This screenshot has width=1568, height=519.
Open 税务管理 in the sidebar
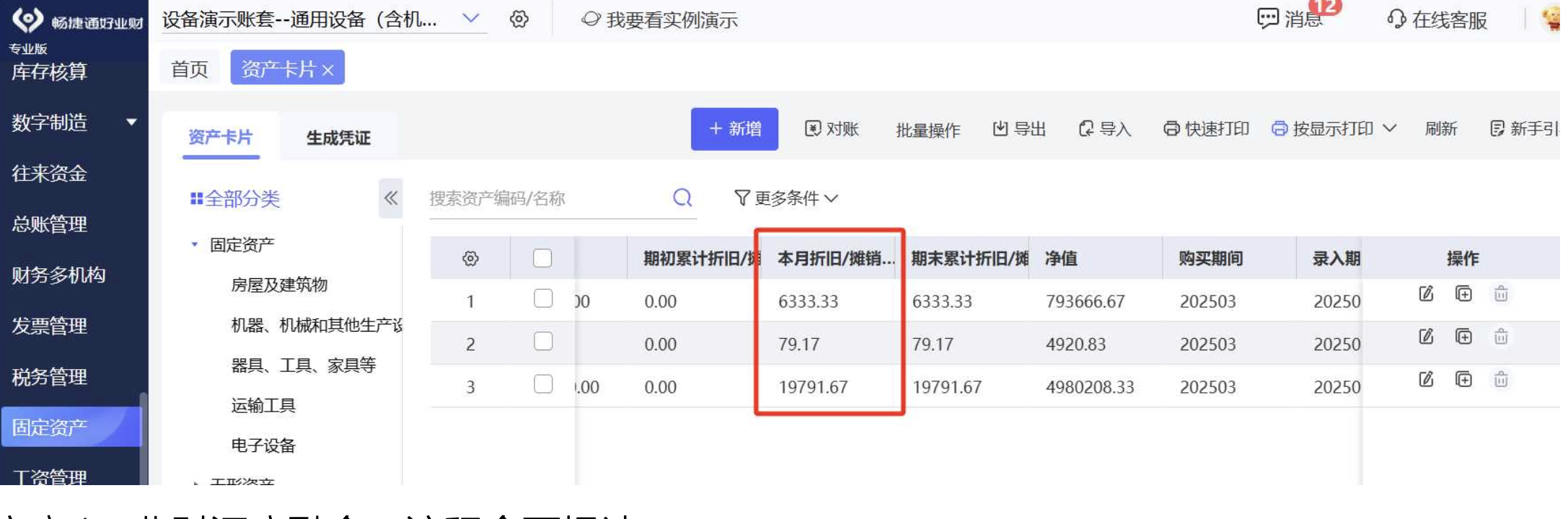click(x=49, y=377)
